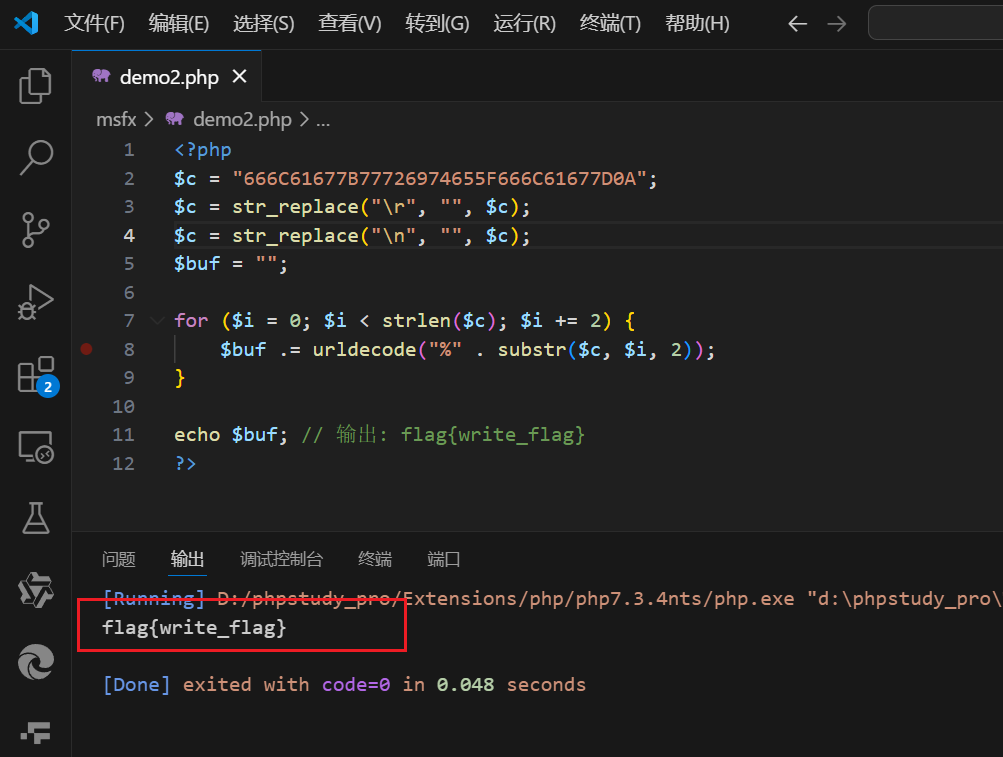Viewport: 1003px width, 757px height.
Task: Close the demo2.php editor tab
Action: (239, 76)
